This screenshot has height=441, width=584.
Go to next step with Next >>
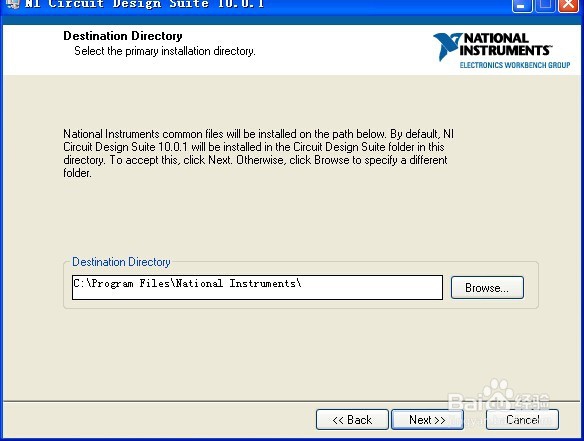[427, 420]
